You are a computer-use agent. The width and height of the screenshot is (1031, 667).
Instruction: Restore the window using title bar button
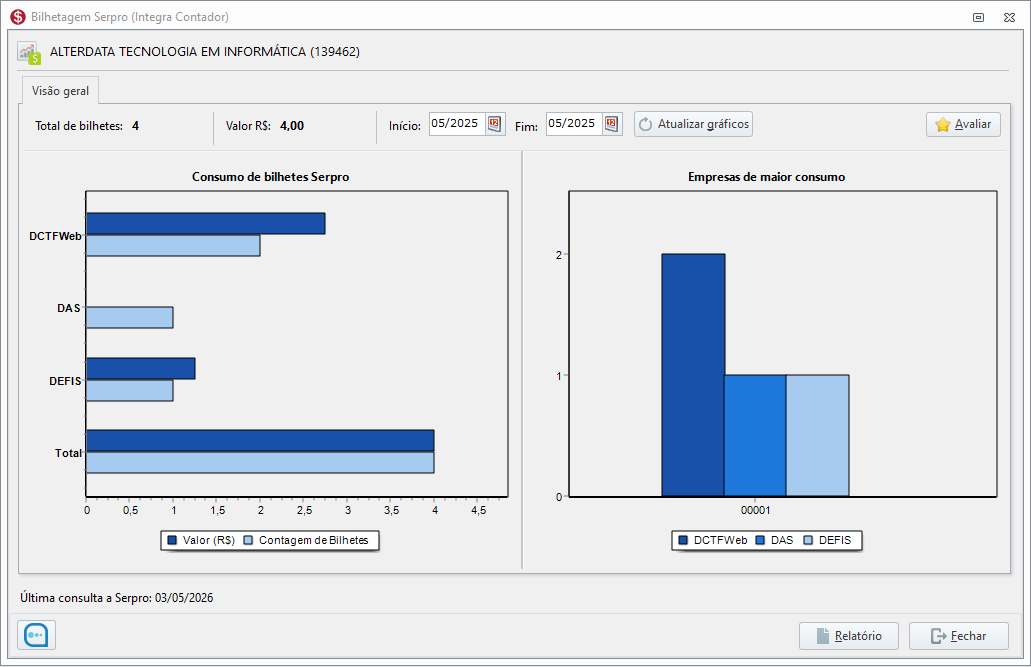pos(978,17)
